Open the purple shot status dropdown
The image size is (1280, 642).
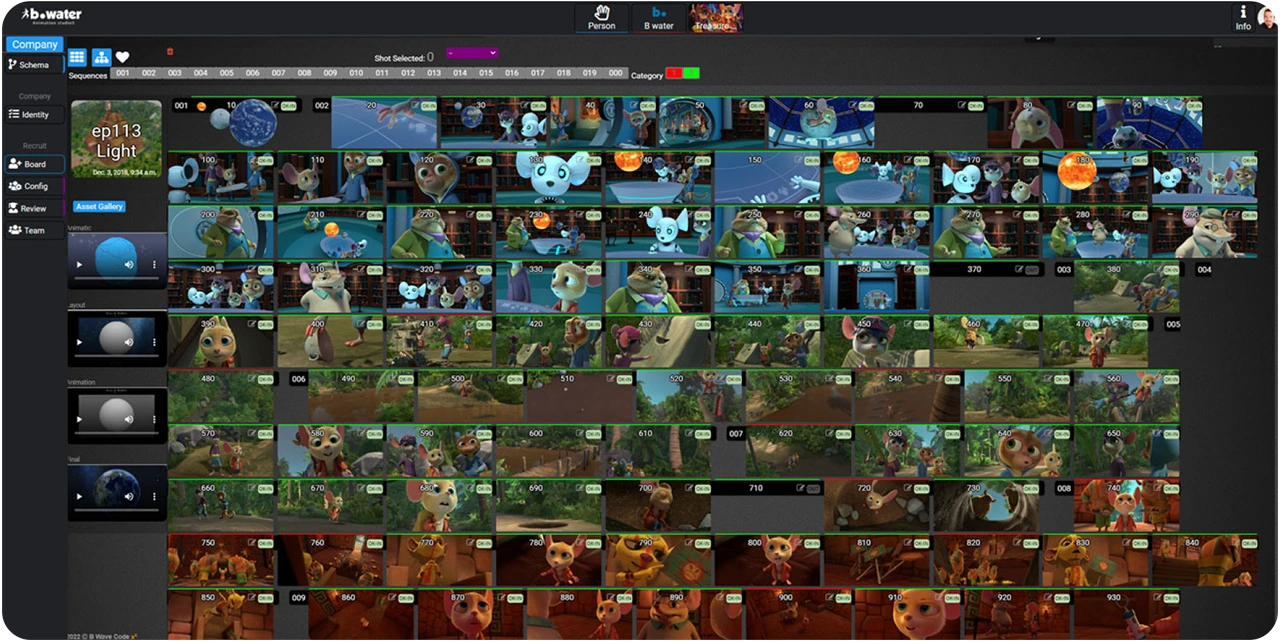[472, 53]
